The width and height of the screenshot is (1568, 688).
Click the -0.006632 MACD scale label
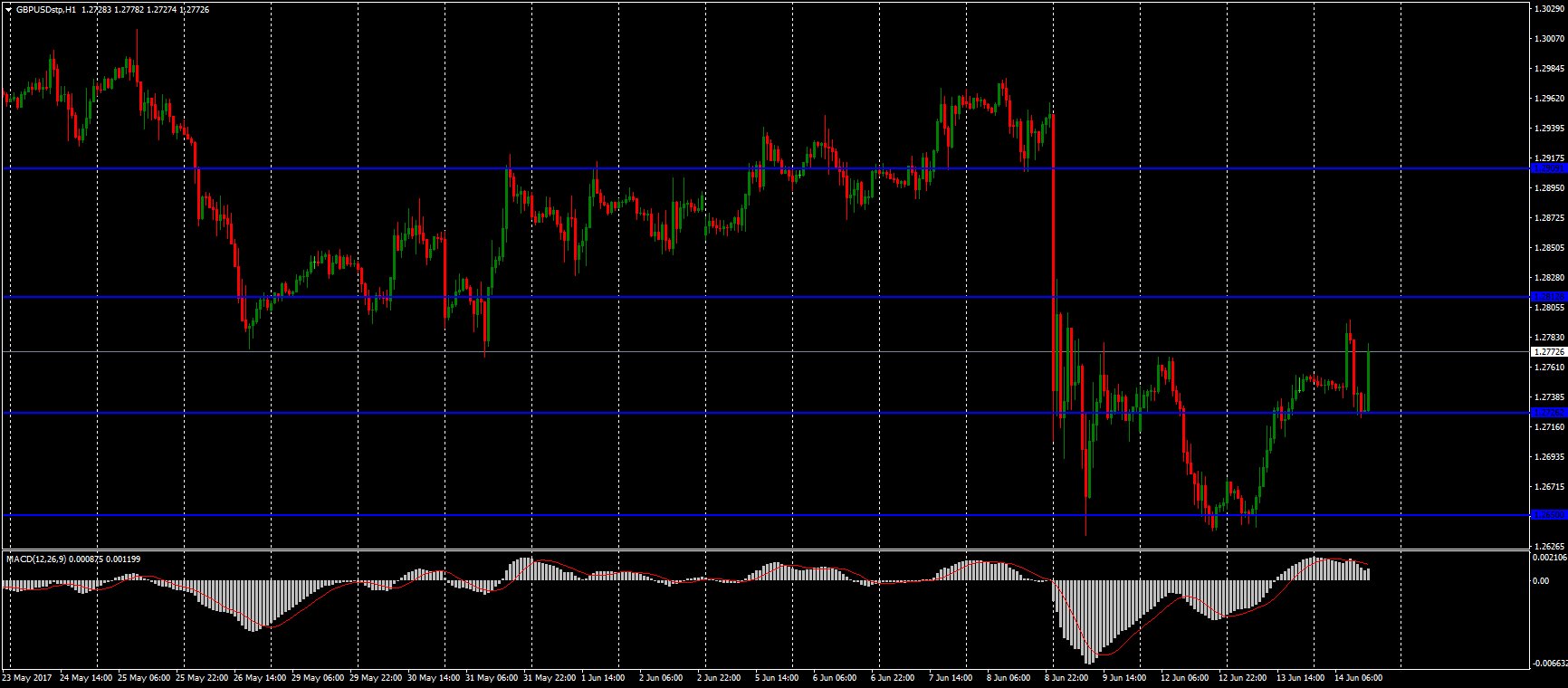[1549, 664]
